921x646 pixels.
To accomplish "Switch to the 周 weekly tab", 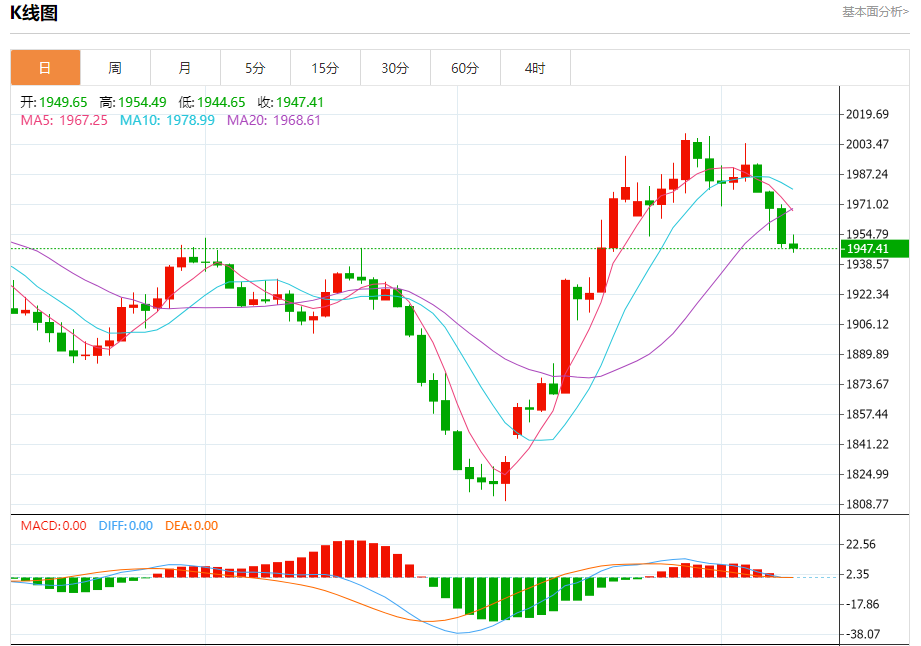I will coord(115,68).
